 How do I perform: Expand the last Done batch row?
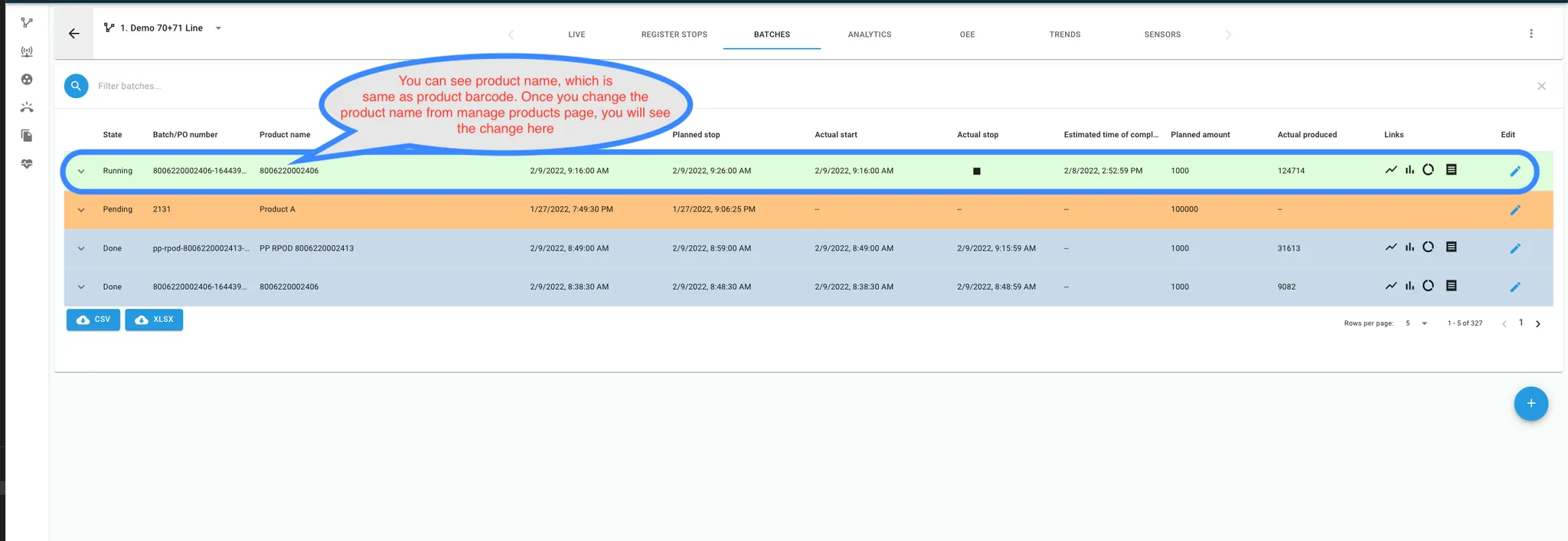tap(81, 287)
